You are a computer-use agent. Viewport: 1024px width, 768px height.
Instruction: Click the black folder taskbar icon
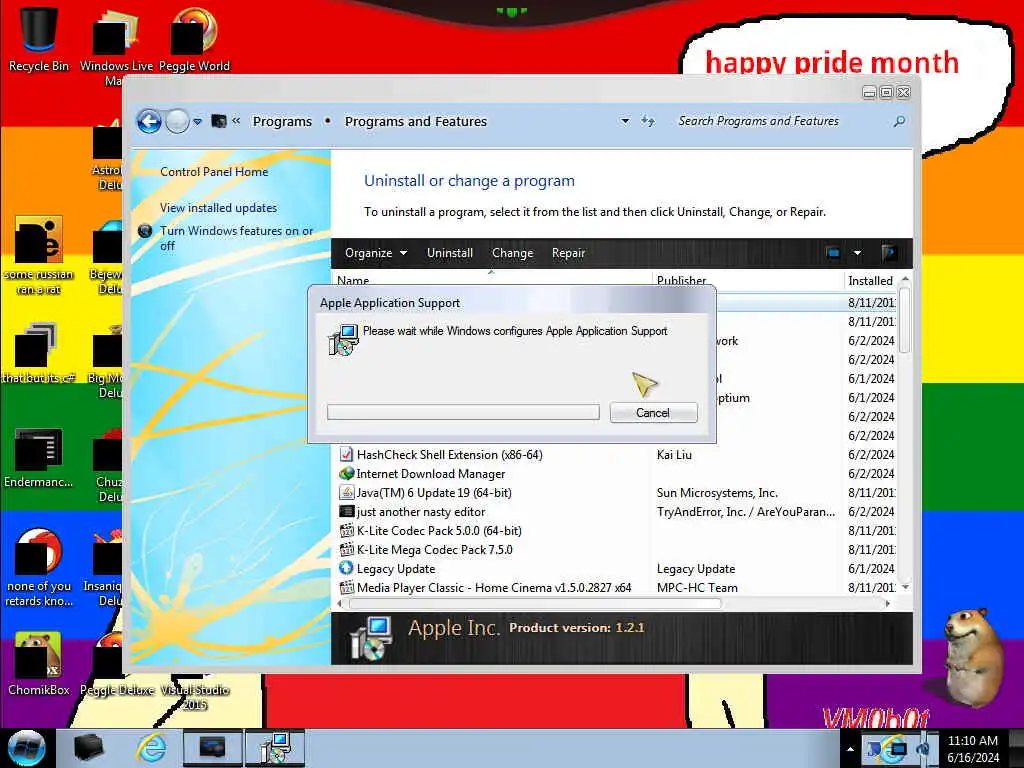click(89, 748)
